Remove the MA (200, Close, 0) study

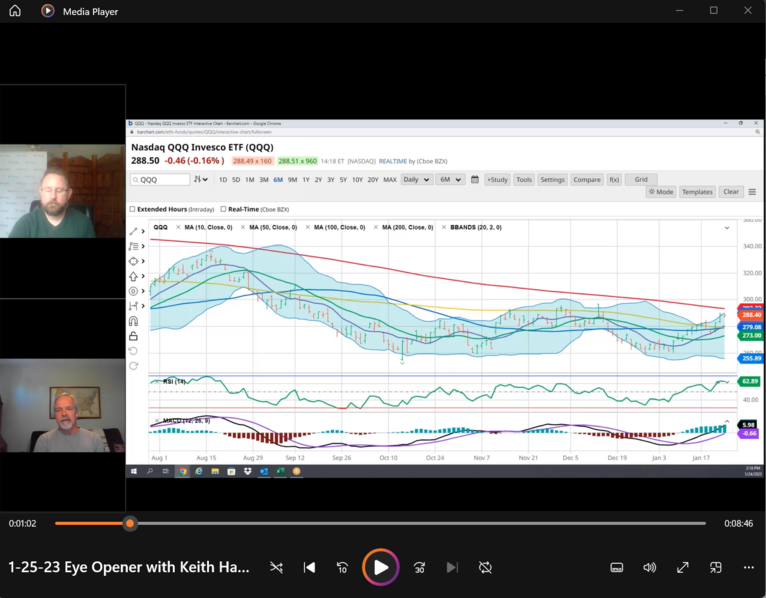(x=376, y=227)
